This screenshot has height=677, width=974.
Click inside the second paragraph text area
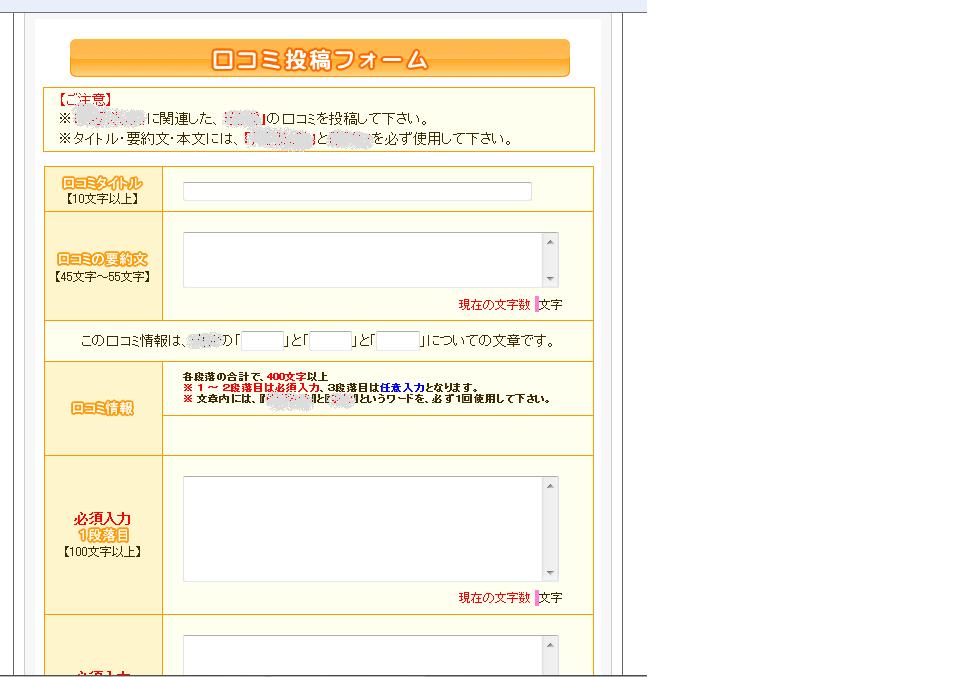[x=362, y=656]
